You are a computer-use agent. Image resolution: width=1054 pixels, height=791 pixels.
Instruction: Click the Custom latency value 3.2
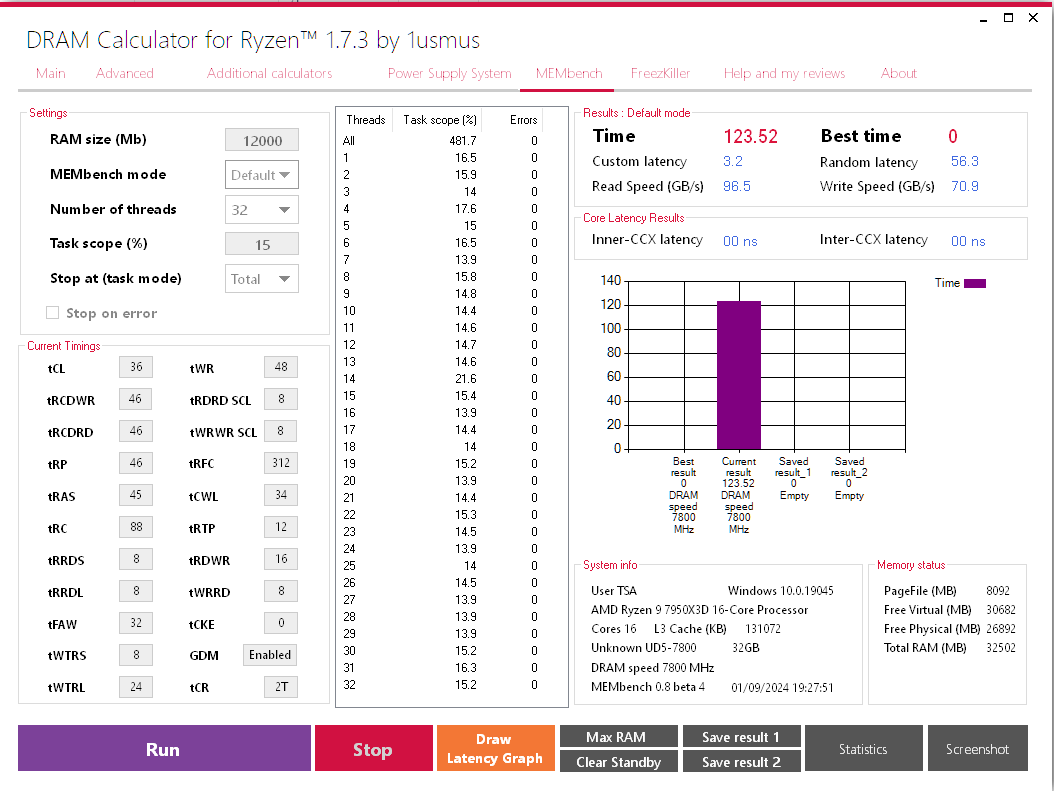coord(733,161)
